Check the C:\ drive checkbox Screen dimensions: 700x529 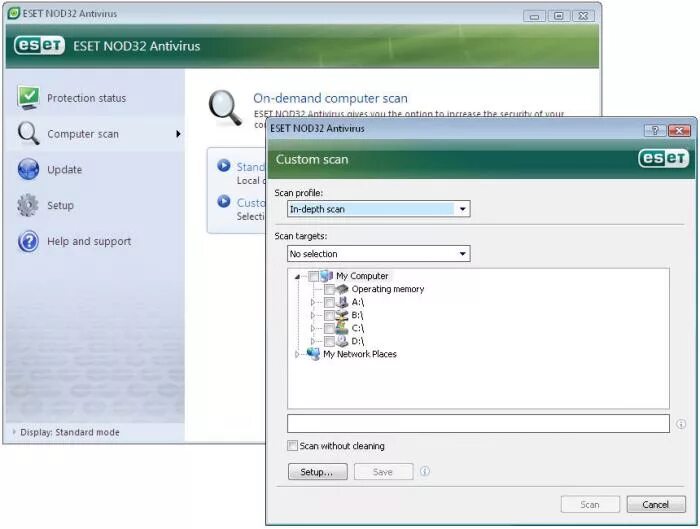click(x=329, y=329)
